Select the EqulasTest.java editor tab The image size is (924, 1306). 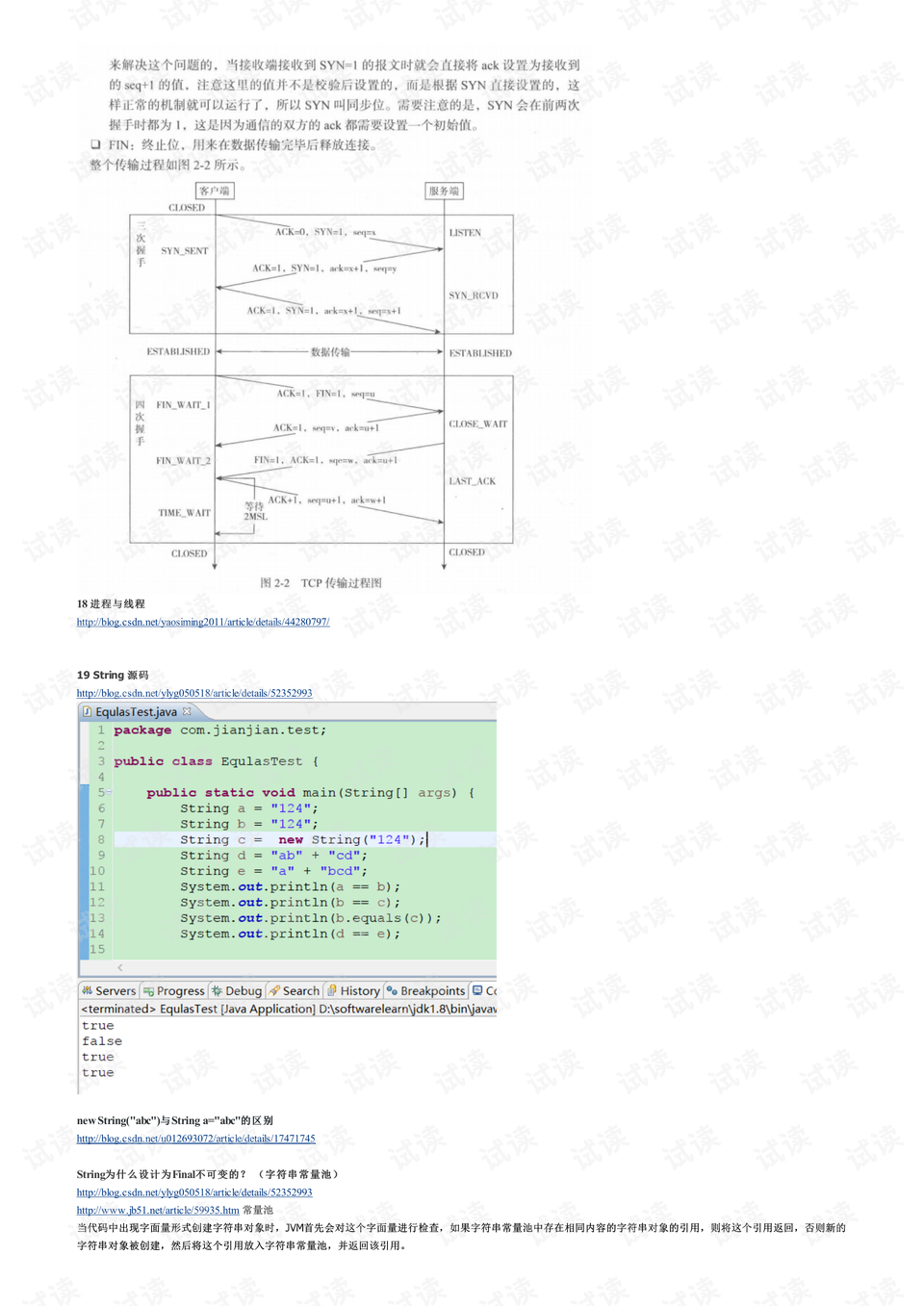[135, 711]
